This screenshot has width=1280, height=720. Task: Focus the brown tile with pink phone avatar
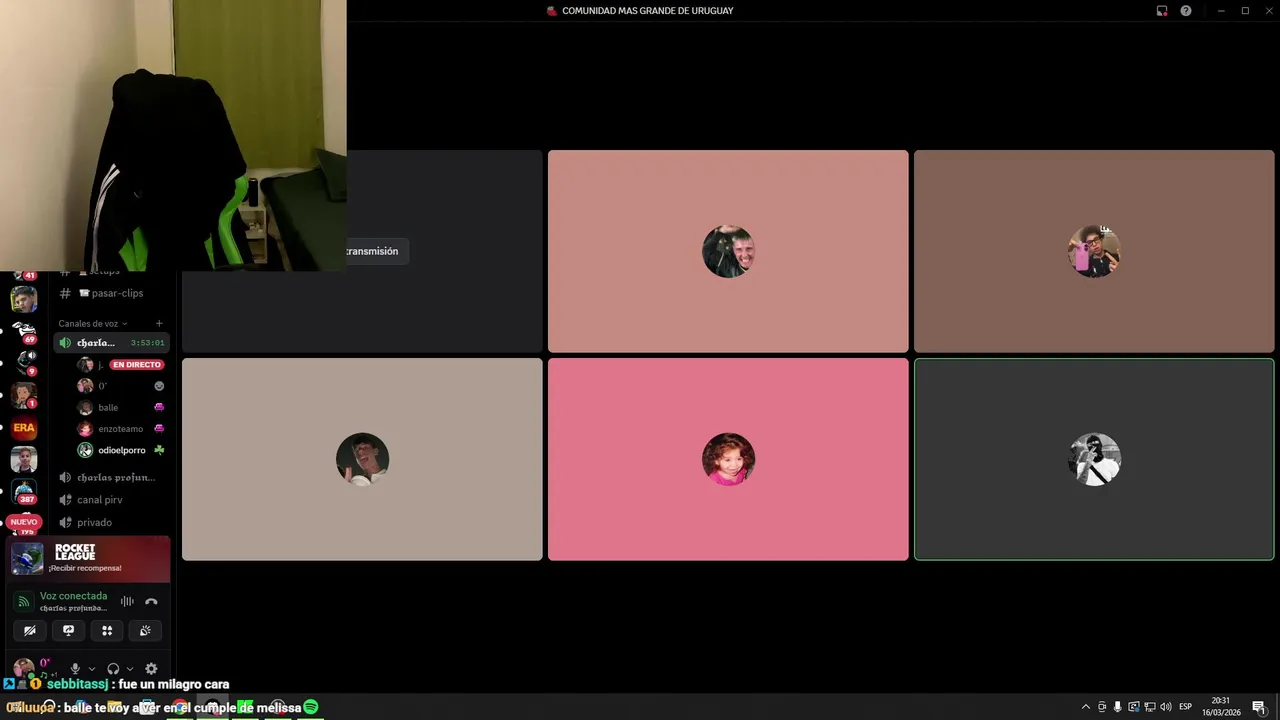[1094, 251]
